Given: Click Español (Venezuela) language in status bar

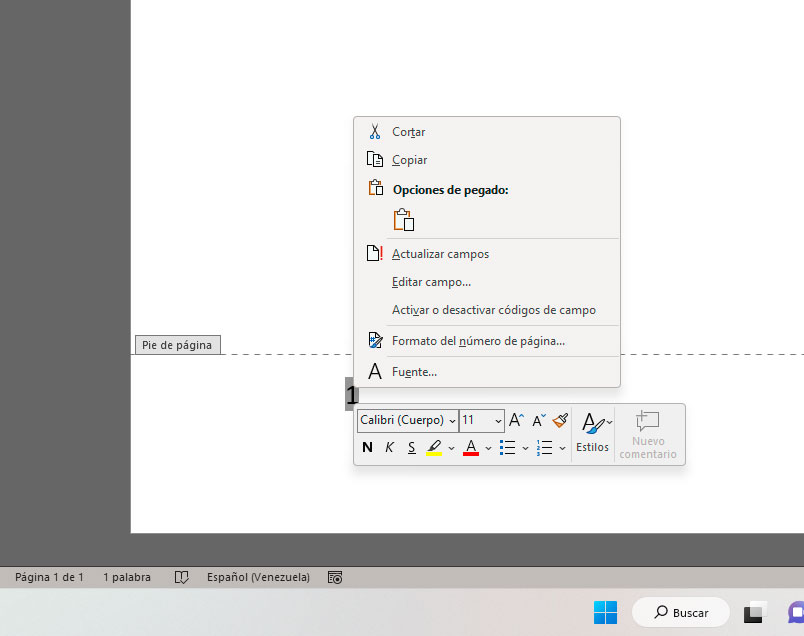Looking at the screenshot, I should pos(258,577).
